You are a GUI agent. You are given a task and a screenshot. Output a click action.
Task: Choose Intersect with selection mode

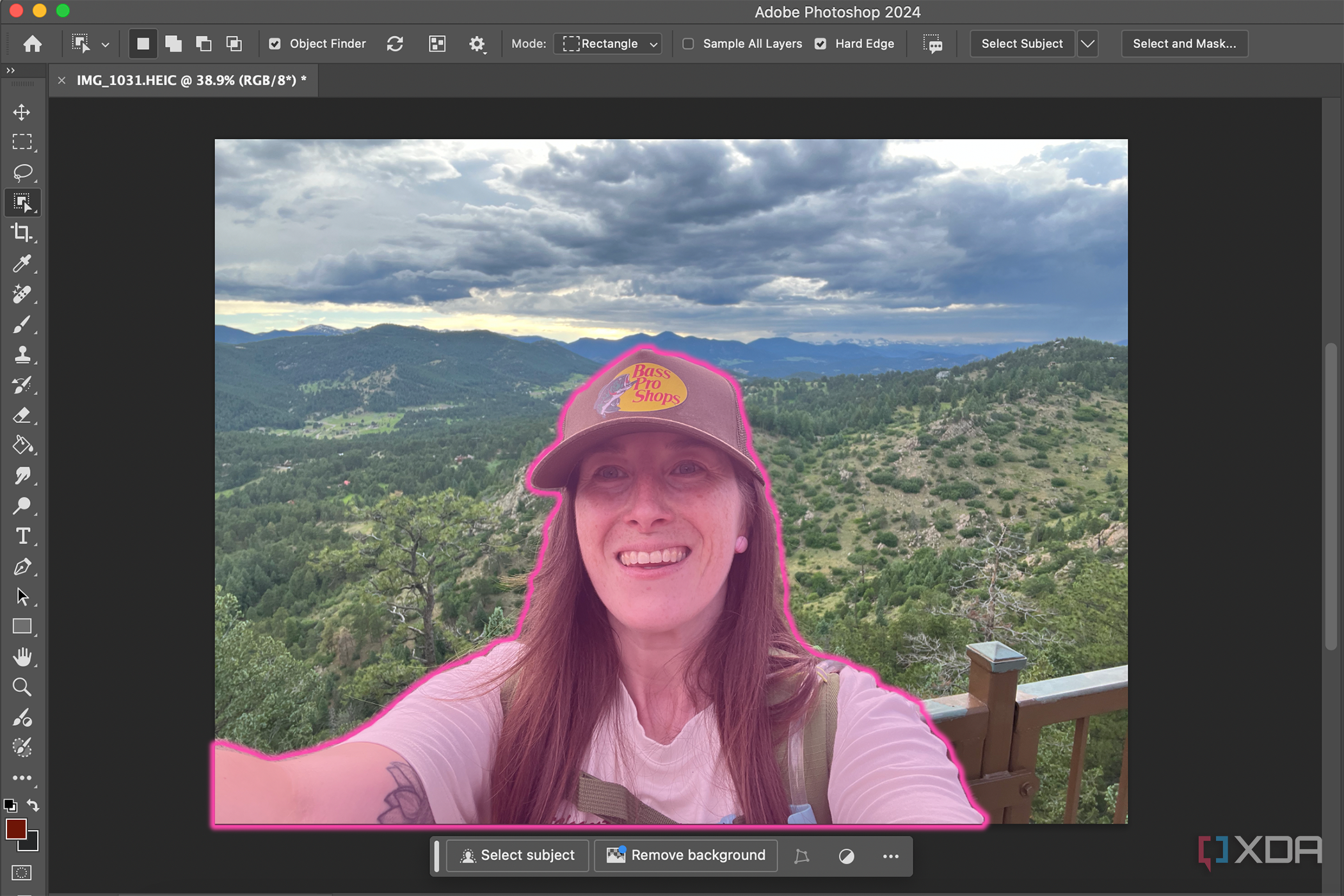(x=234, y=44)
